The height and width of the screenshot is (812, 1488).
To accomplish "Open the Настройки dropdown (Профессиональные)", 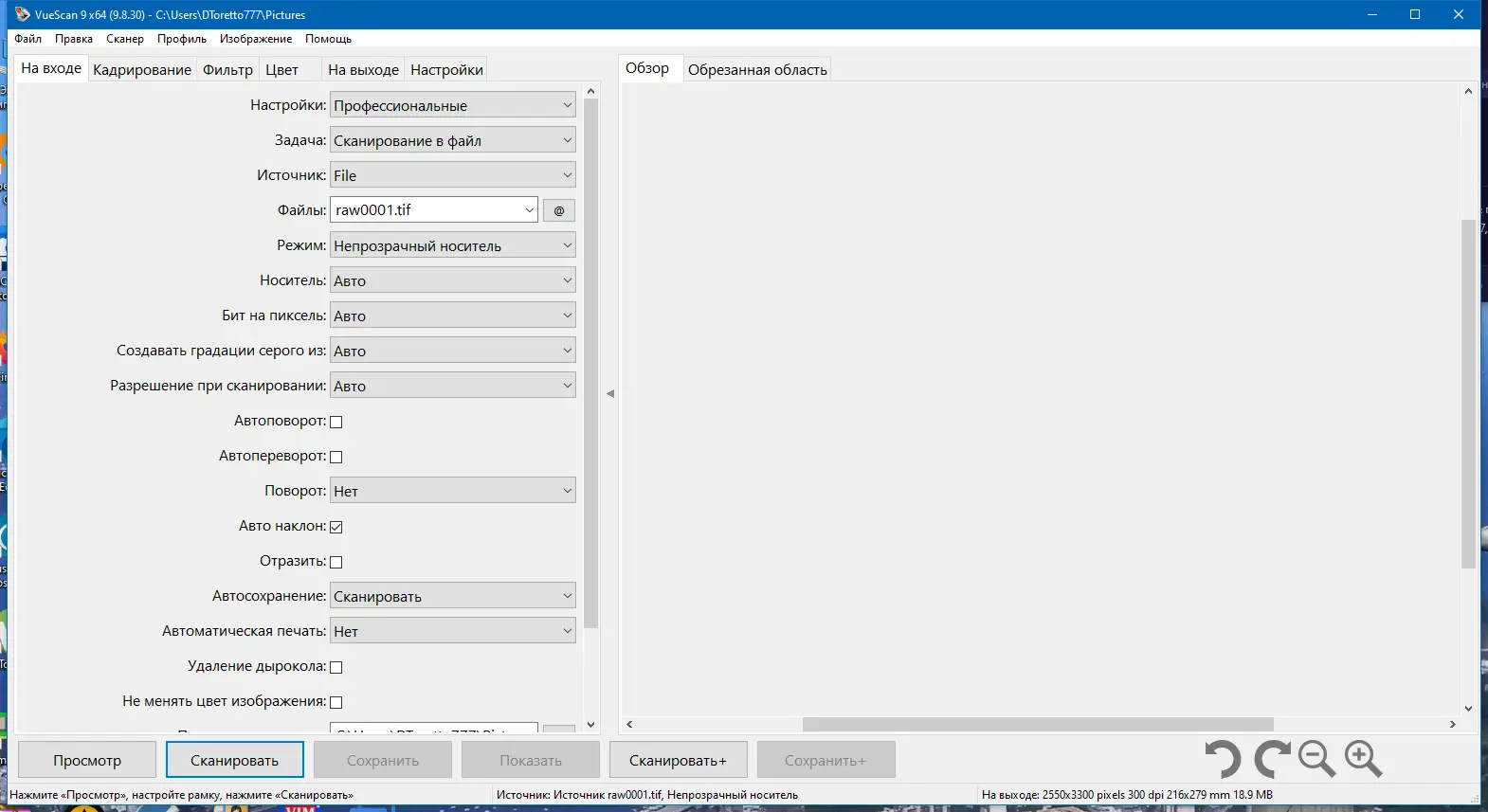I will 453,105.
